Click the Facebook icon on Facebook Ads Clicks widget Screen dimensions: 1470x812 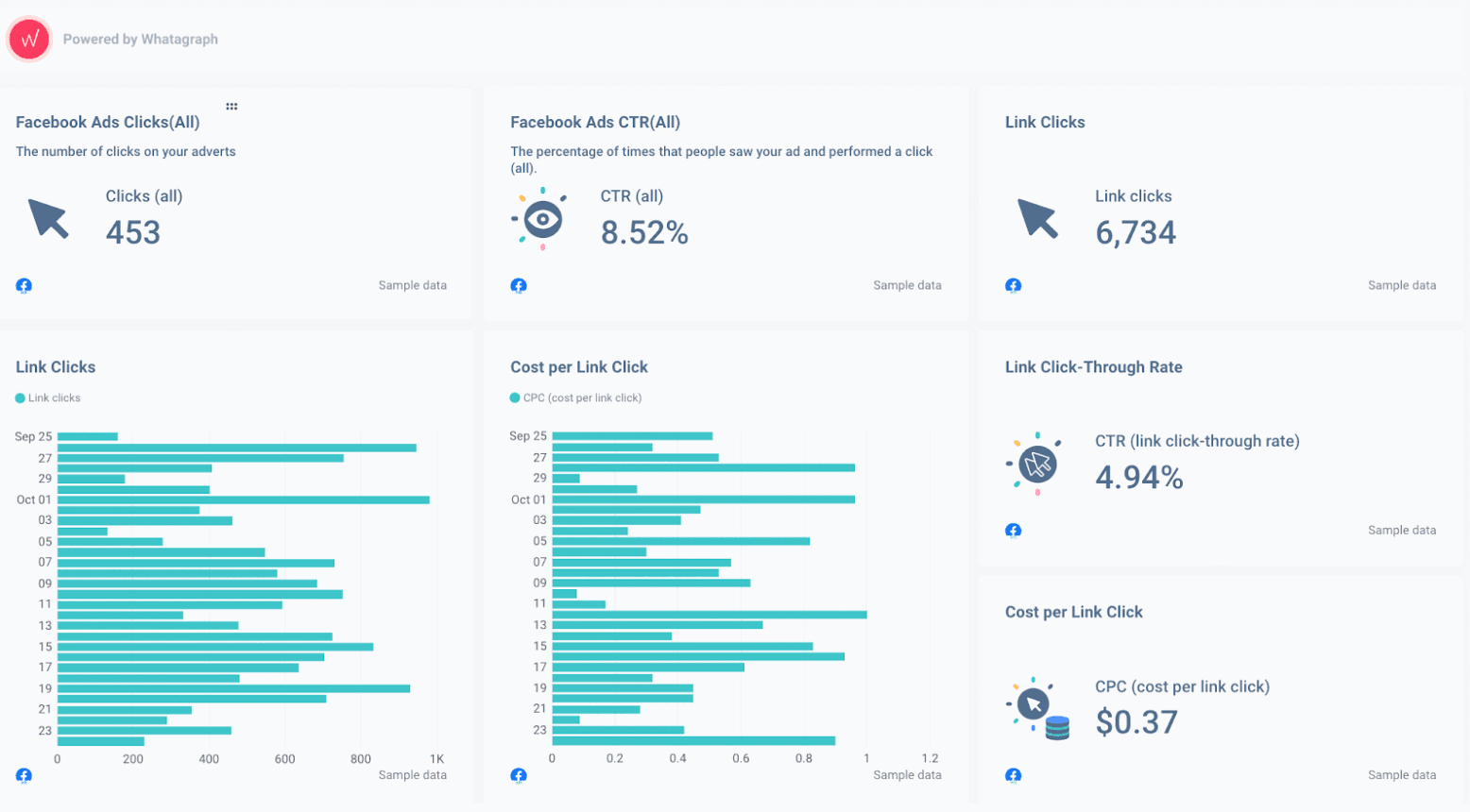(24, 285)
